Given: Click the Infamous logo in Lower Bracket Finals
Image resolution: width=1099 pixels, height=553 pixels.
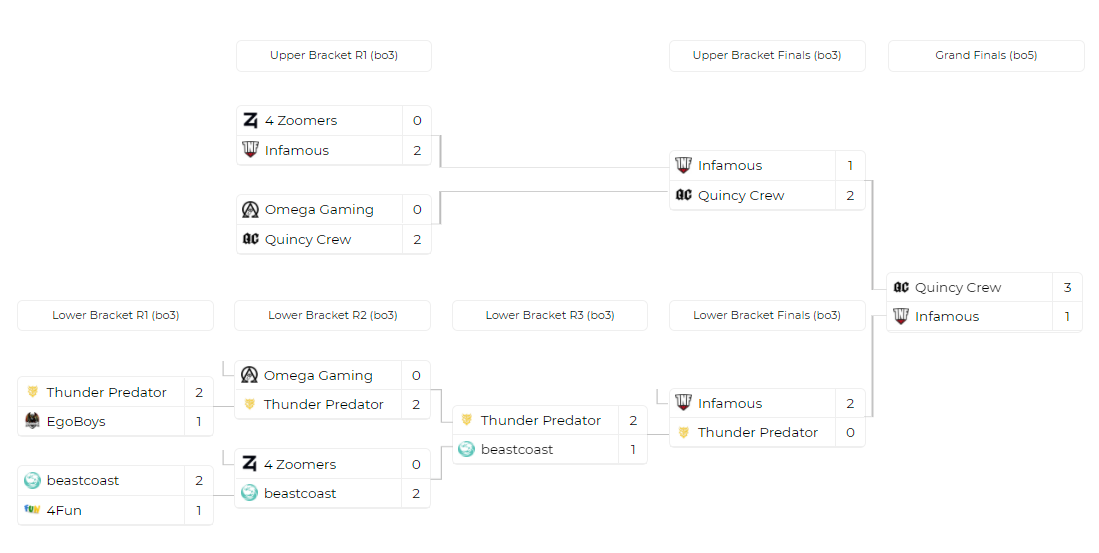Looking at the screenshot, I should (x=684, y=404).
